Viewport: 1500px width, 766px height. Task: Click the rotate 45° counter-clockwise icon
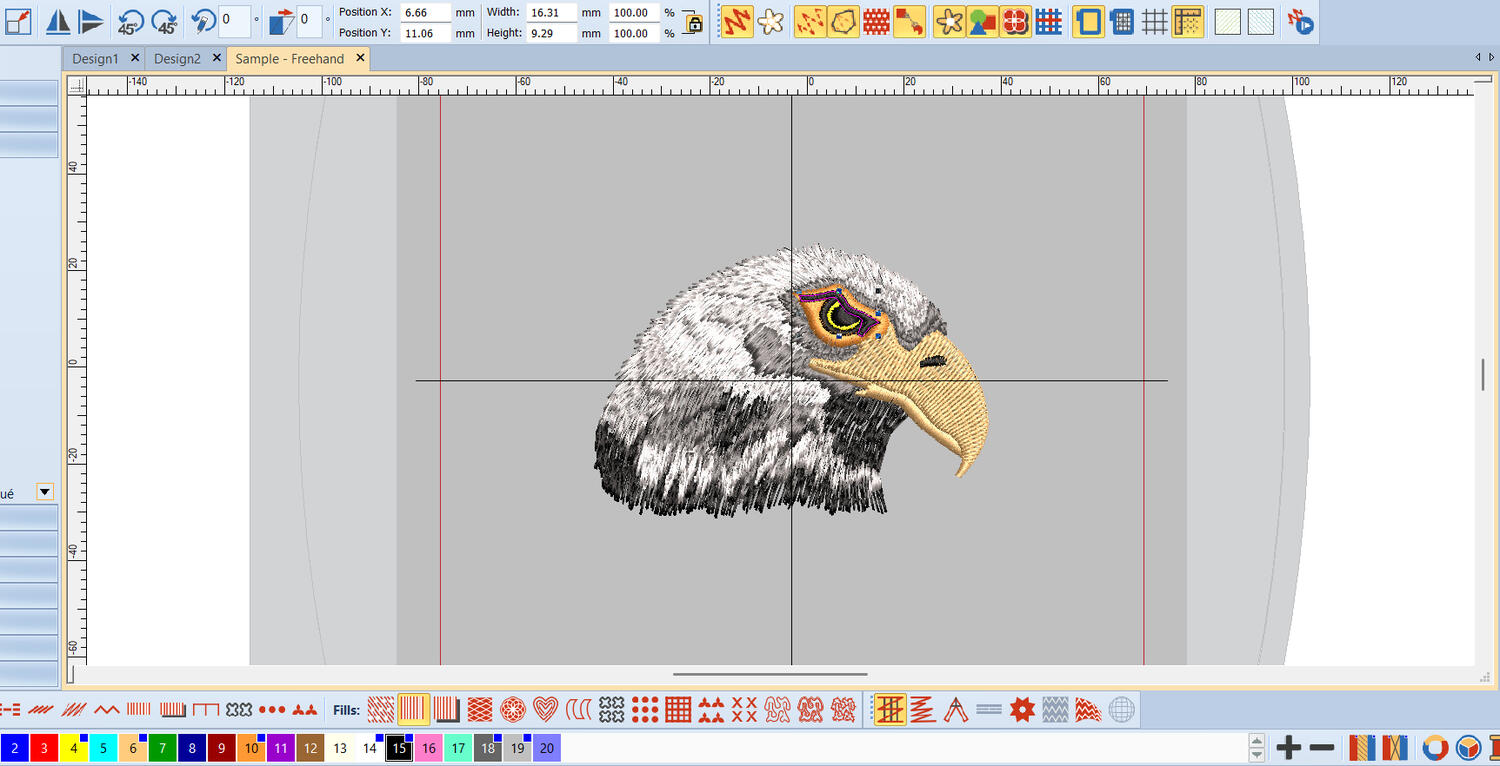130,21
